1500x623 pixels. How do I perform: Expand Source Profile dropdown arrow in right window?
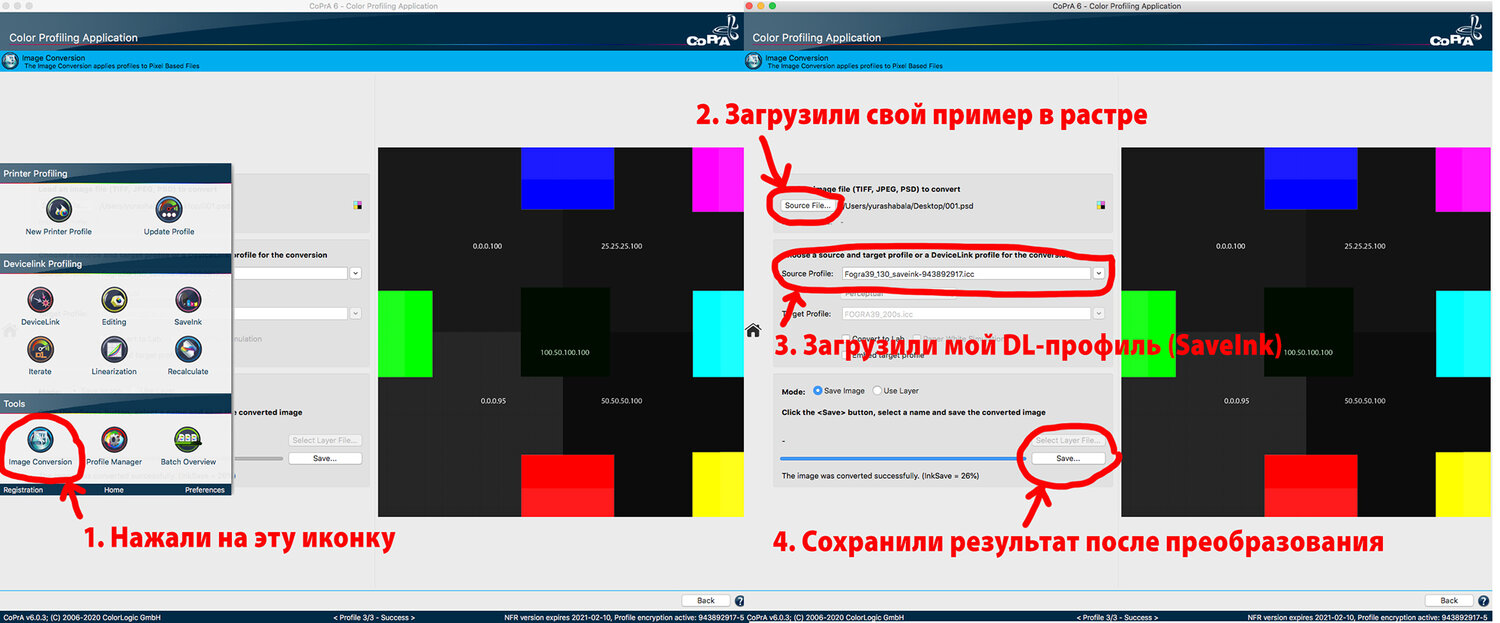(1099, 273)
